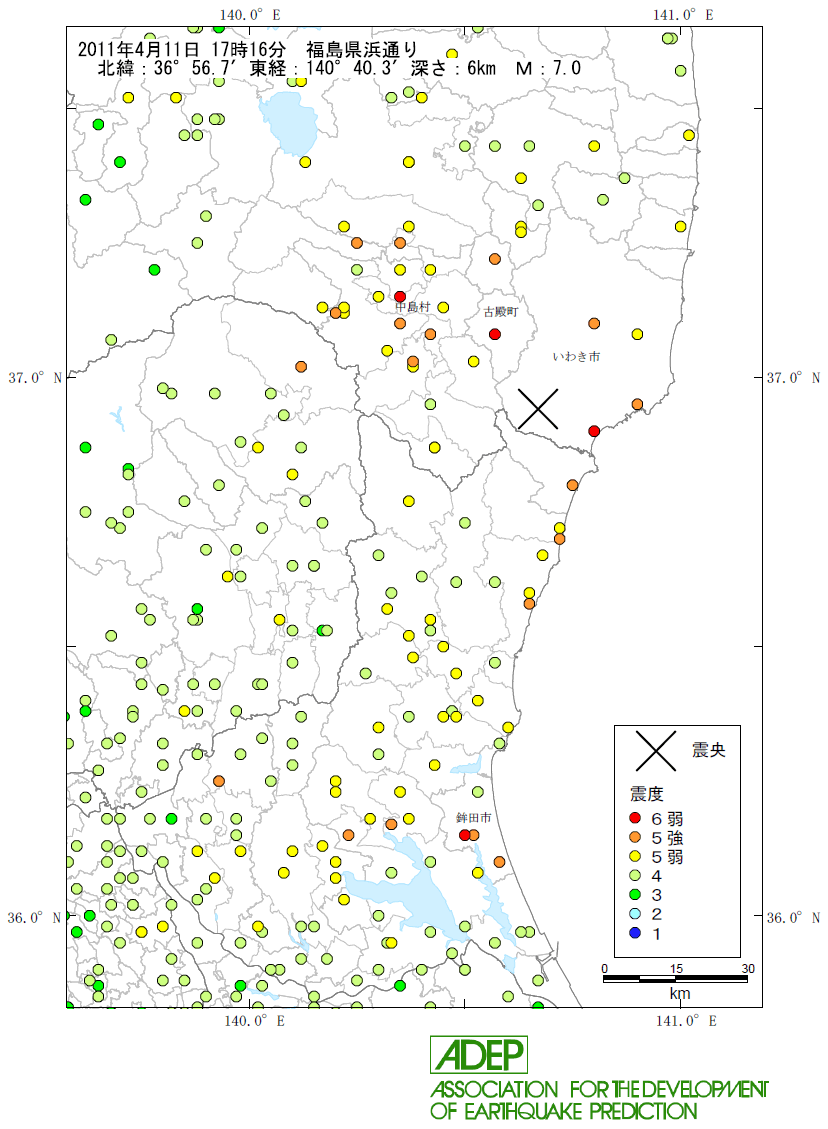This screenshot has height=1129, width=828.
Task: Click the red station dot under 古殿町 label
Action: 495,334
